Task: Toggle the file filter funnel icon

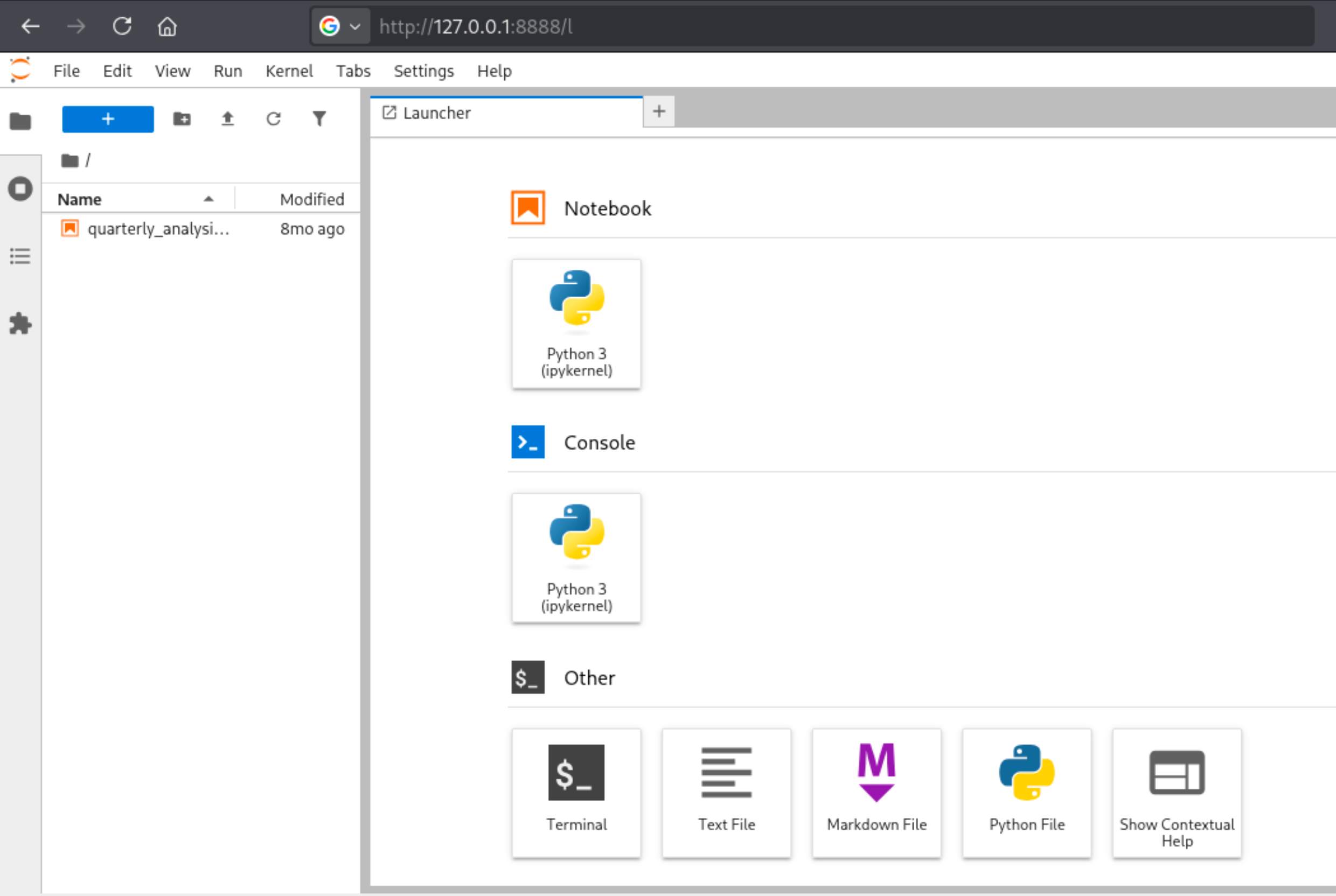Action: (319, 119)
